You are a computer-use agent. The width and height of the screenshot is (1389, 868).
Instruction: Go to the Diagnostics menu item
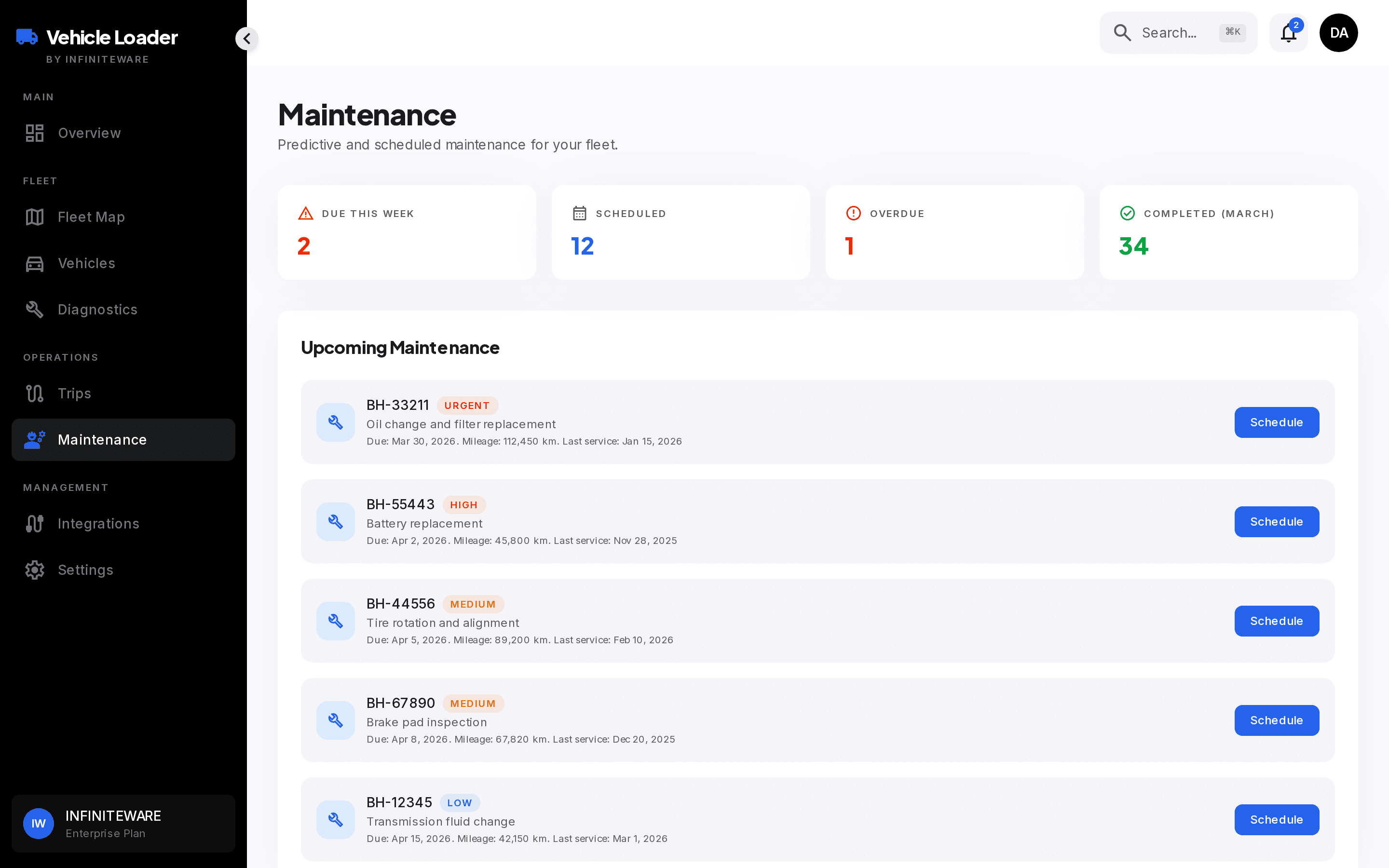click(x=123, y=310)
